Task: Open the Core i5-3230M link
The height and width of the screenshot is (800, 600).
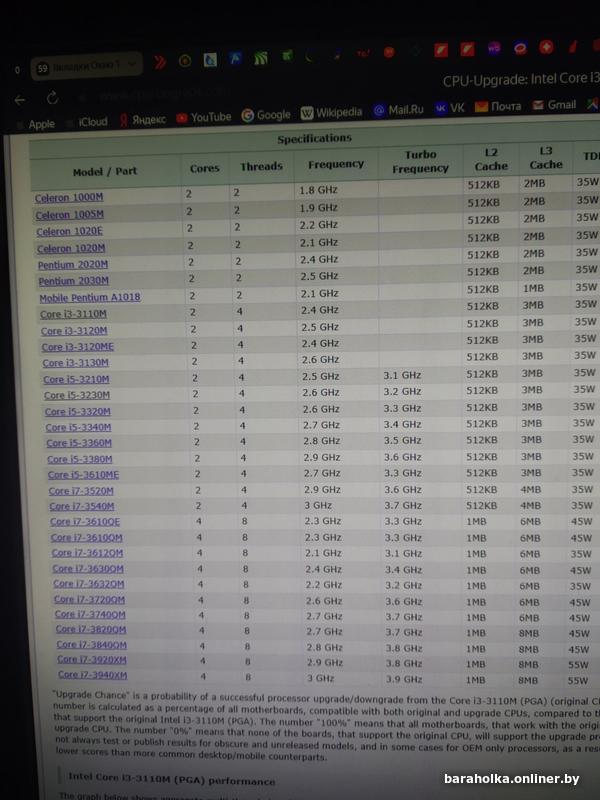Action: coord(77,395)
